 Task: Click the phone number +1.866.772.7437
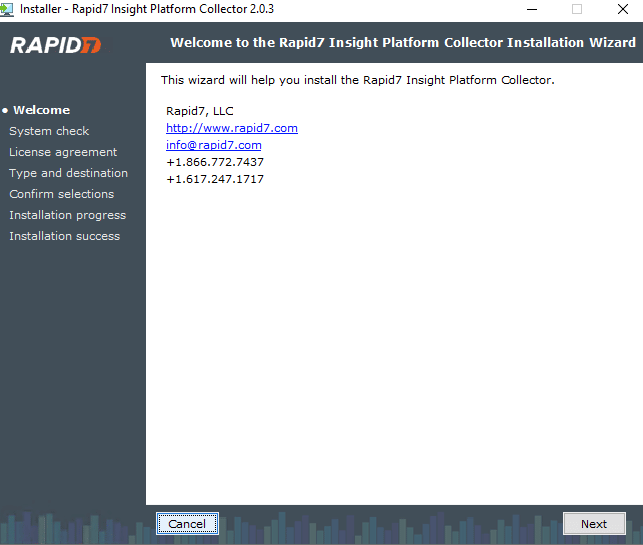pos(215,162)
